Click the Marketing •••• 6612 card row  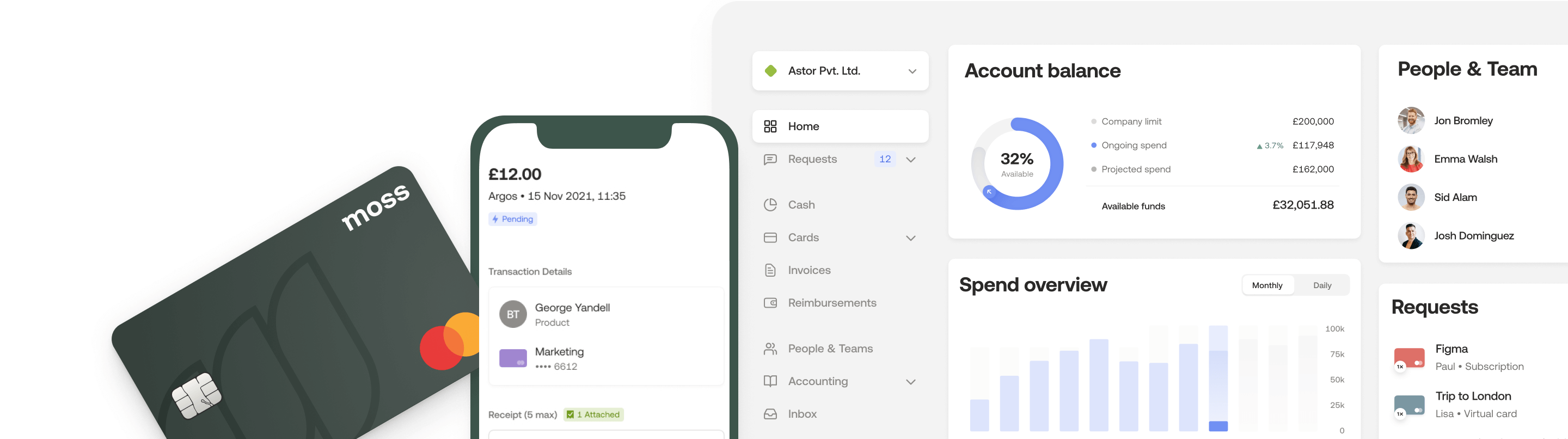pyautogui.click(x=605, y=358)
